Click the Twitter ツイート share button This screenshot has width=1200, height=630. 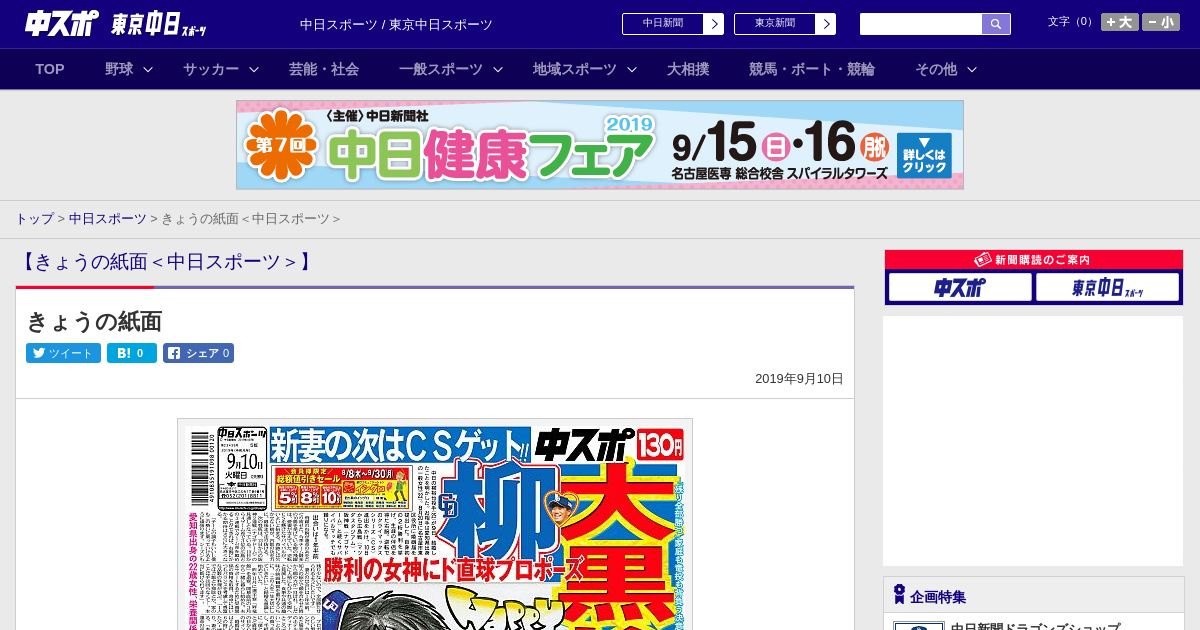[63, 353]
